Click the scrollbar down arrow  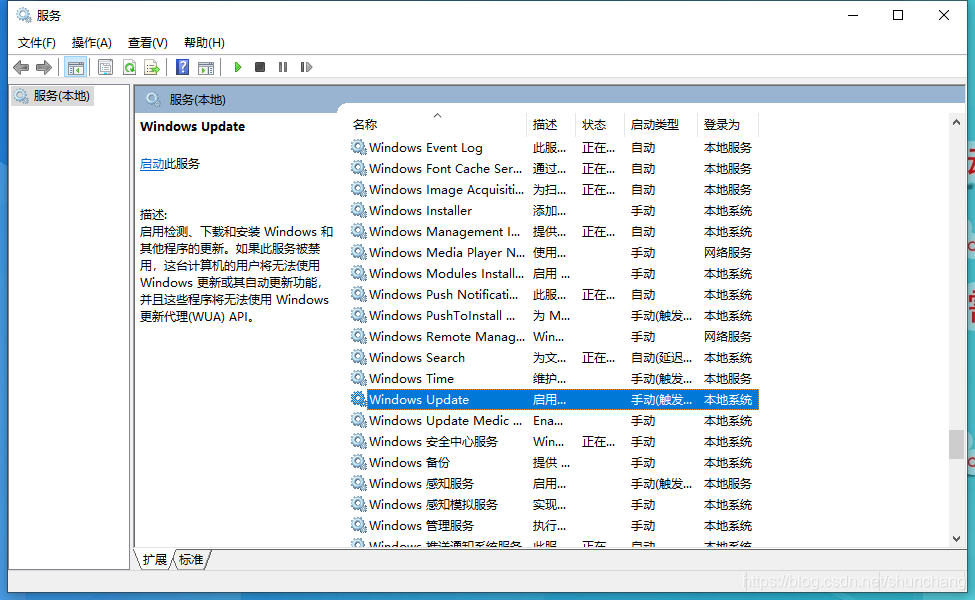[956, 539]
